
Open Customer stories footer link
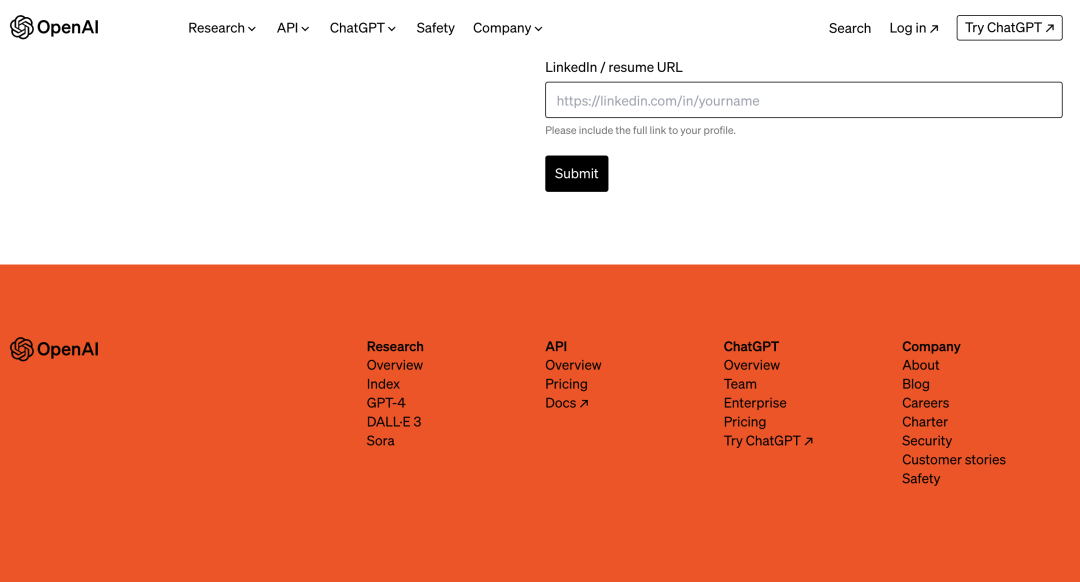tap(953, 459)
